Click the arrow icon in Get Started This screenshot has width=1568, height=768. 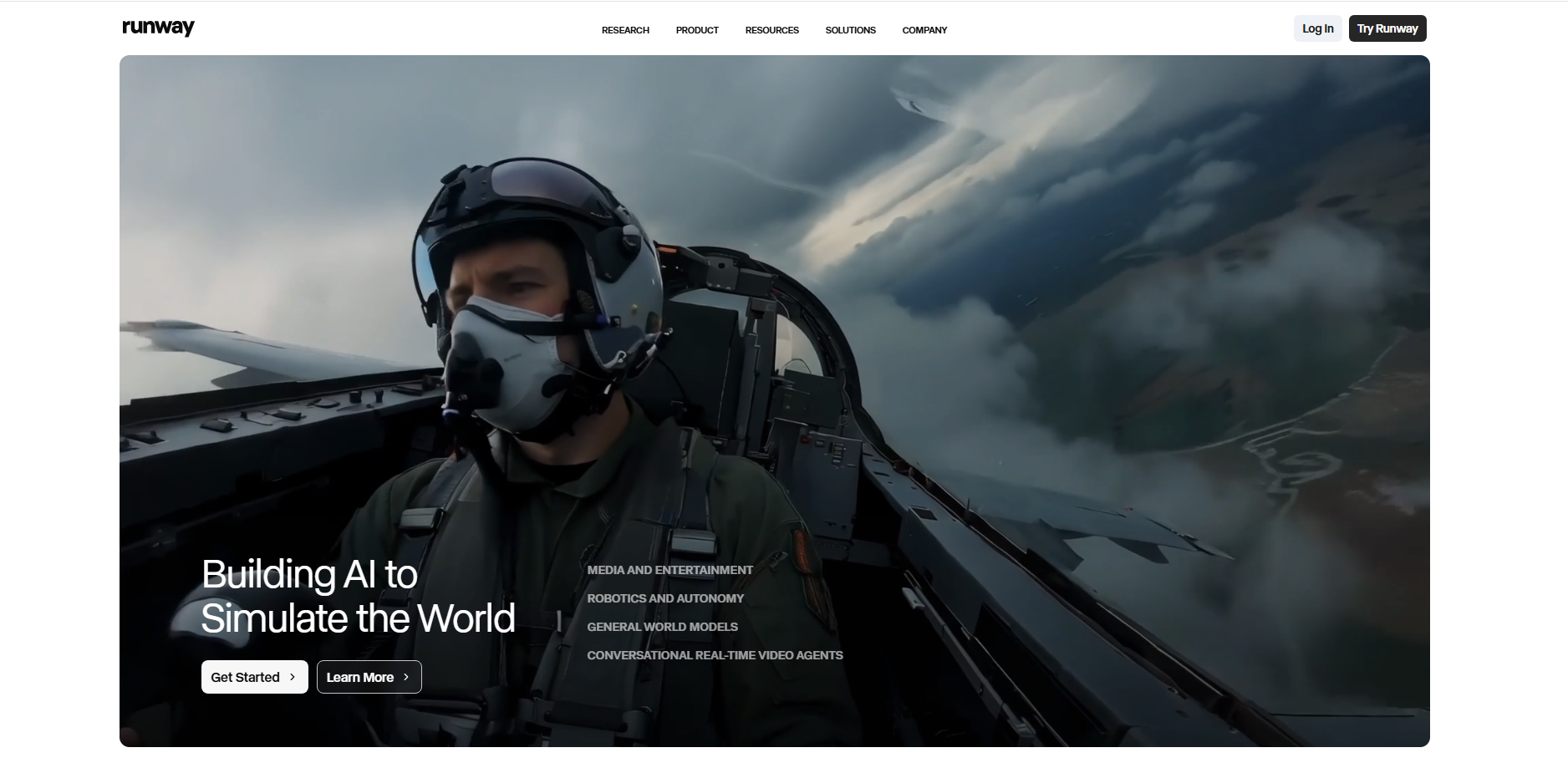click(293, 677)
